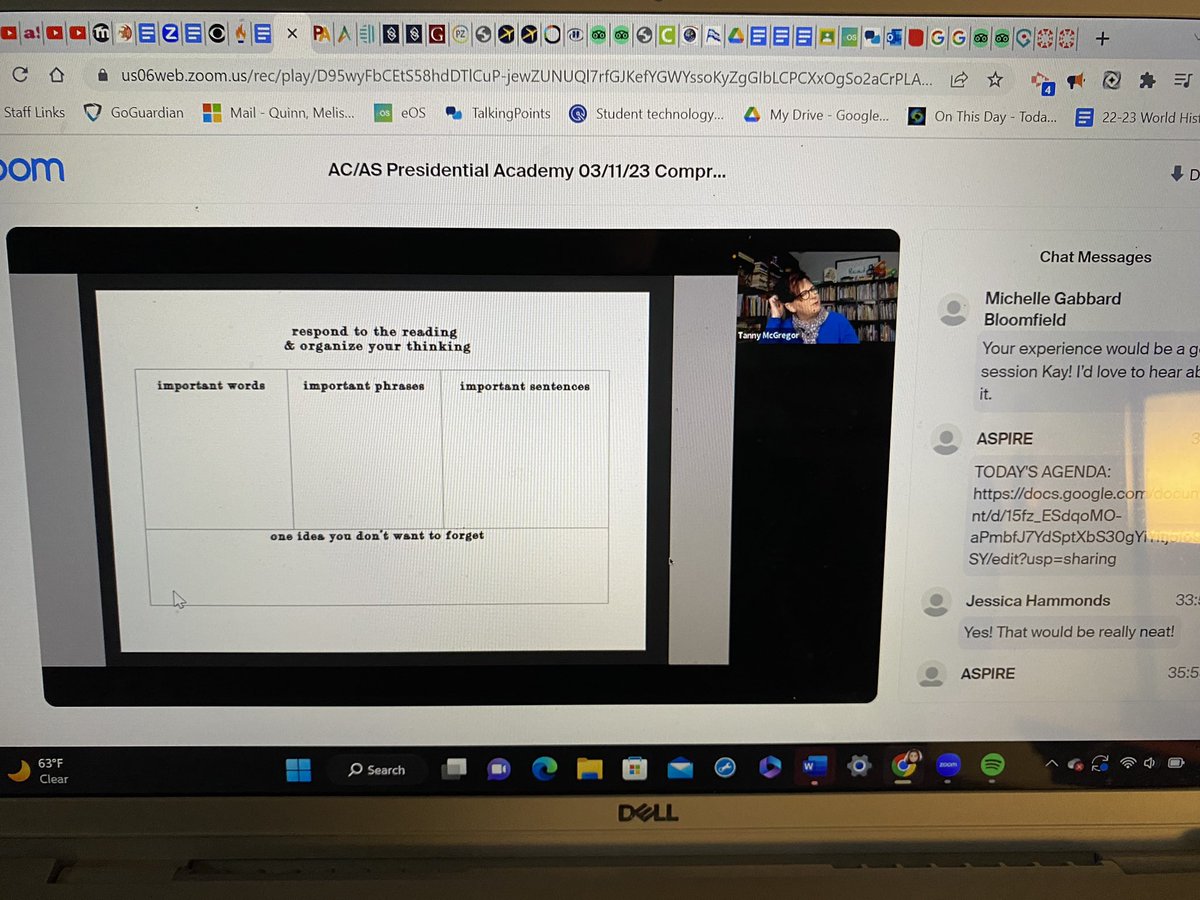Screen dimensions: 1200x900
Task: Open the Mail app from the taskbar
Action: pyautogui.click(x=679, y=768)
